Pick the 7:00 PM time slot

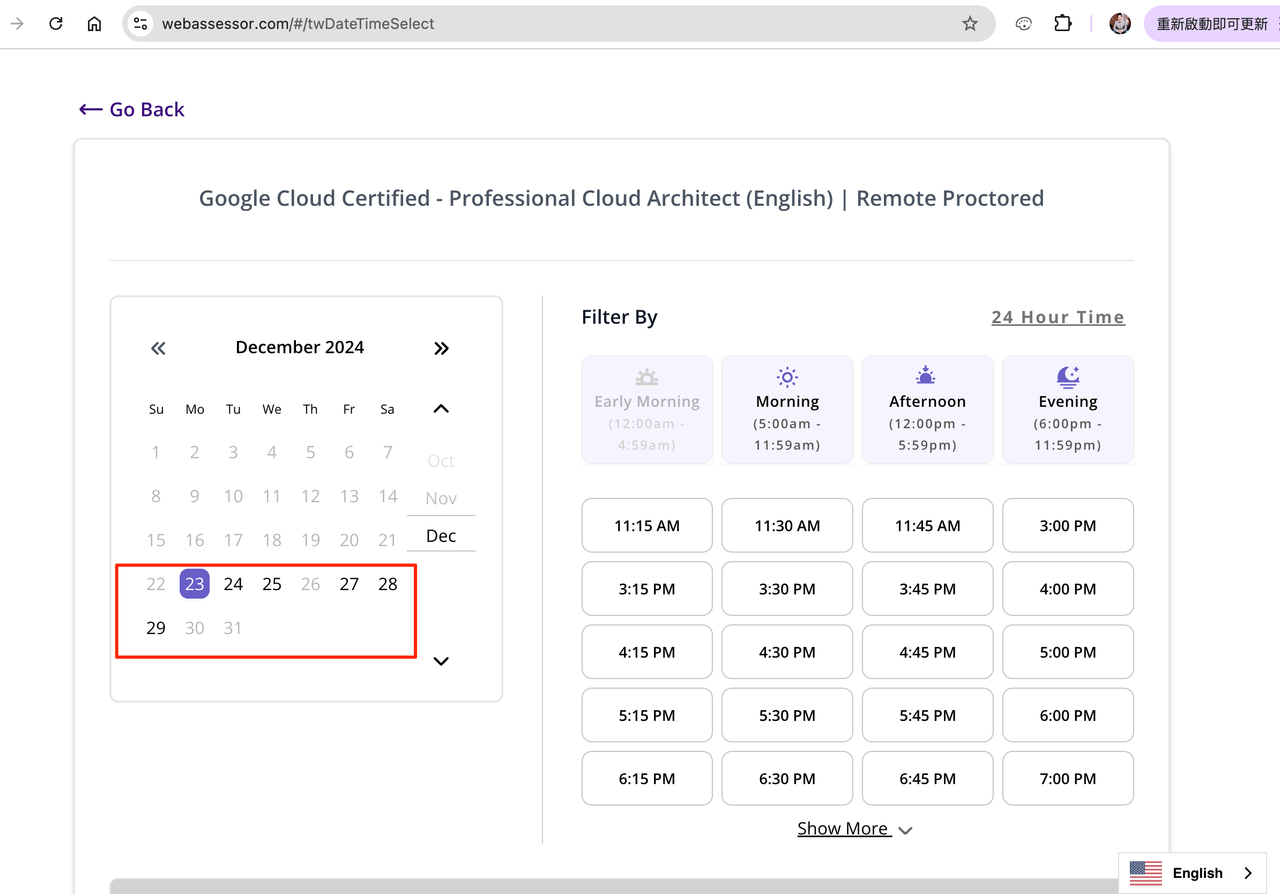pyautogui.click(x=1068, y=778)
